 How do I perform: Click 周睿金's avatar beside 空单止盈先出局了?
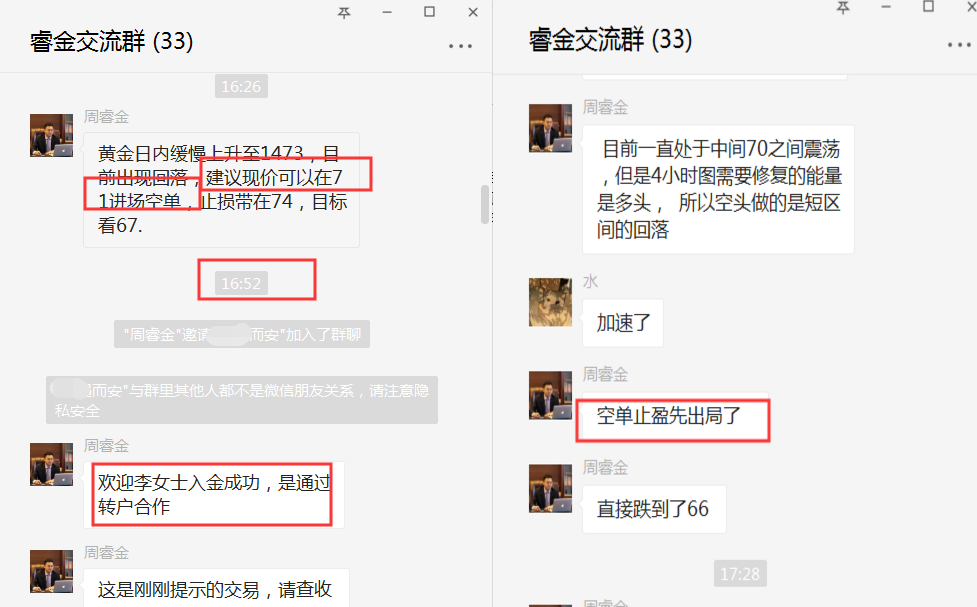tap(550, 396)
